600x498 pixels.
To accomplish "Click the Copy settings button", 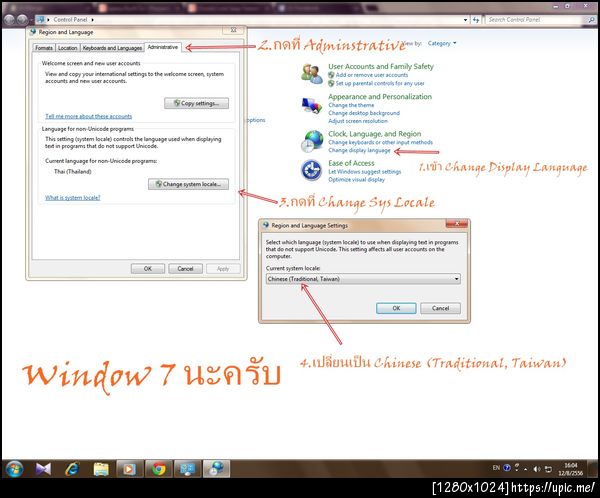I will 197,103.
